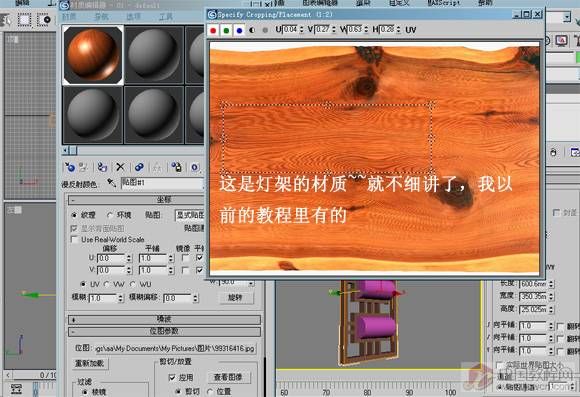Toggle the V tile checkbox
Screen dimensions: 580x397
(x=200, y=270)
